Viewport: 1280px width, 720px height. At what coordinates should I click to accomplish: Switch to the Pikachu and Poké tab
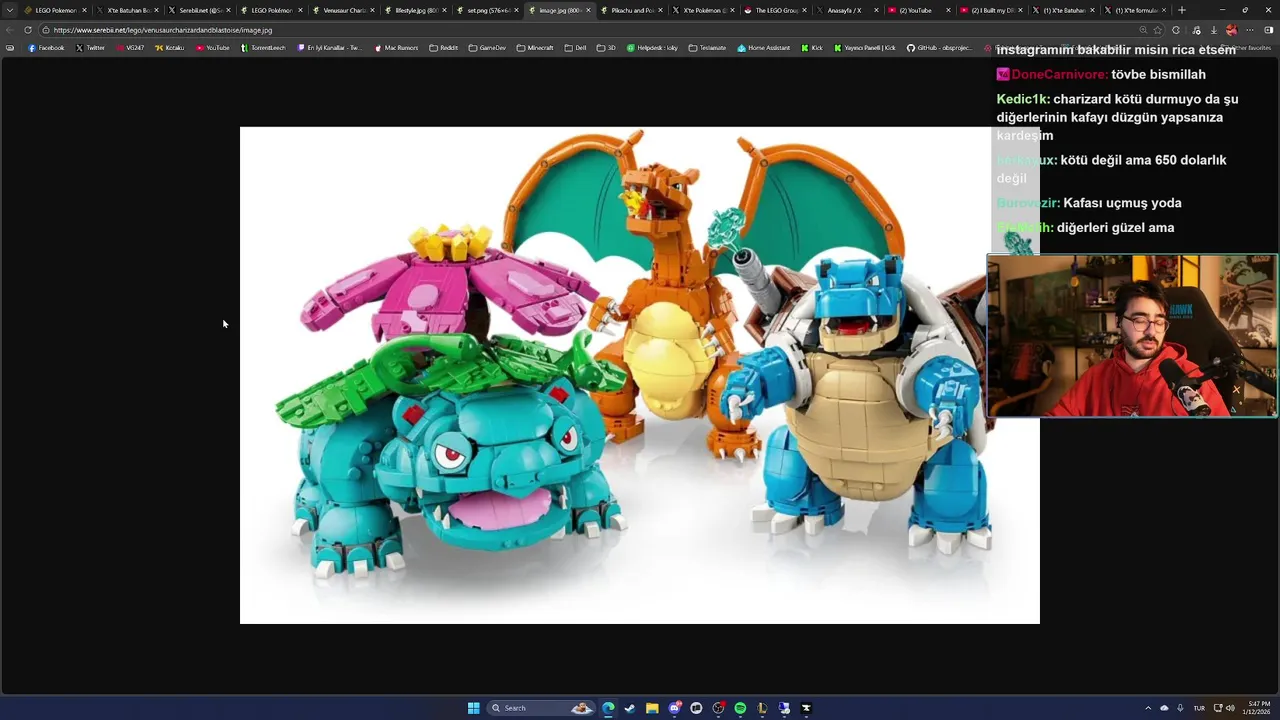pos(632,10)
